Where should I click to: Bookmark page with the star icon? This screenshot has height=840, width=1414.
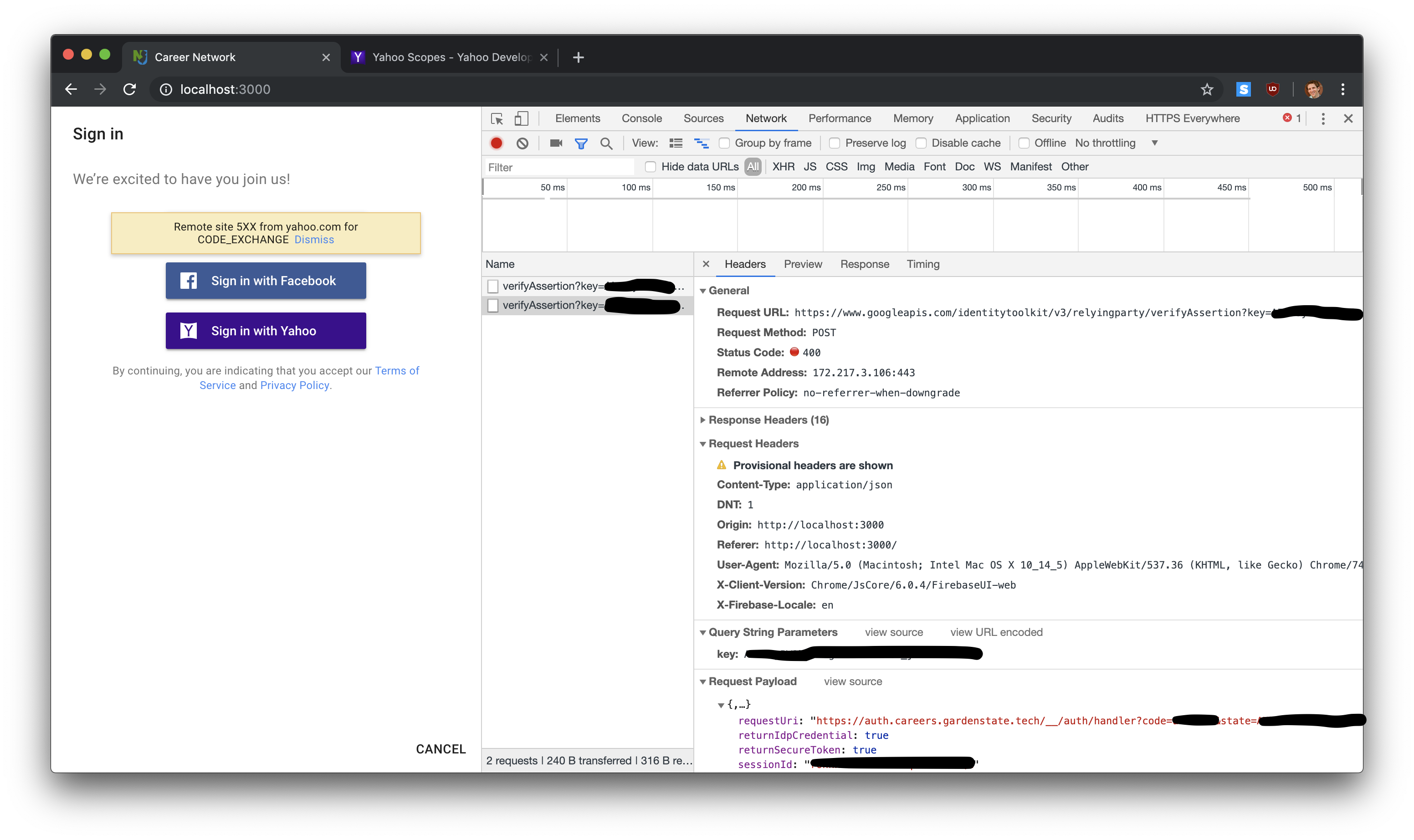(x=1207, y=89)
